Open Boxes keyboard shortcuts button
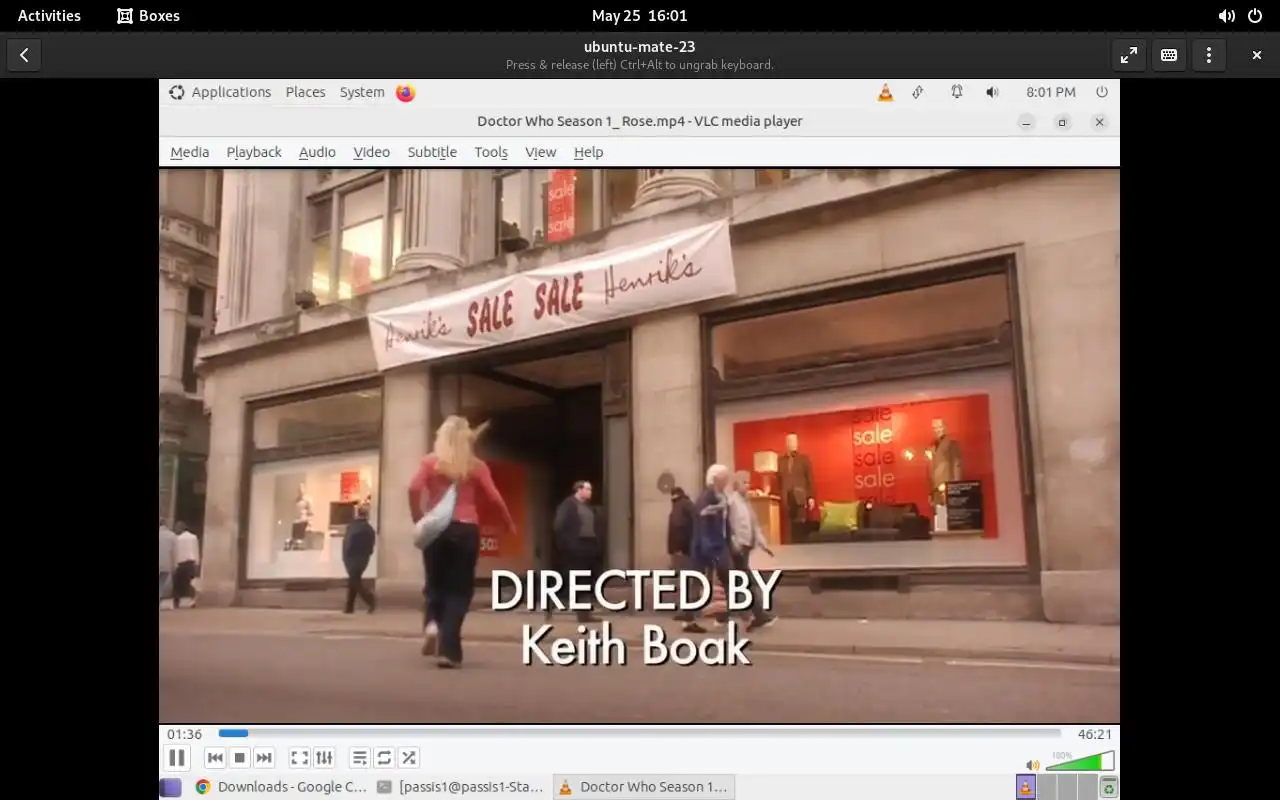This screenshot has height=800, width=1280. (x=1169, y=55)
